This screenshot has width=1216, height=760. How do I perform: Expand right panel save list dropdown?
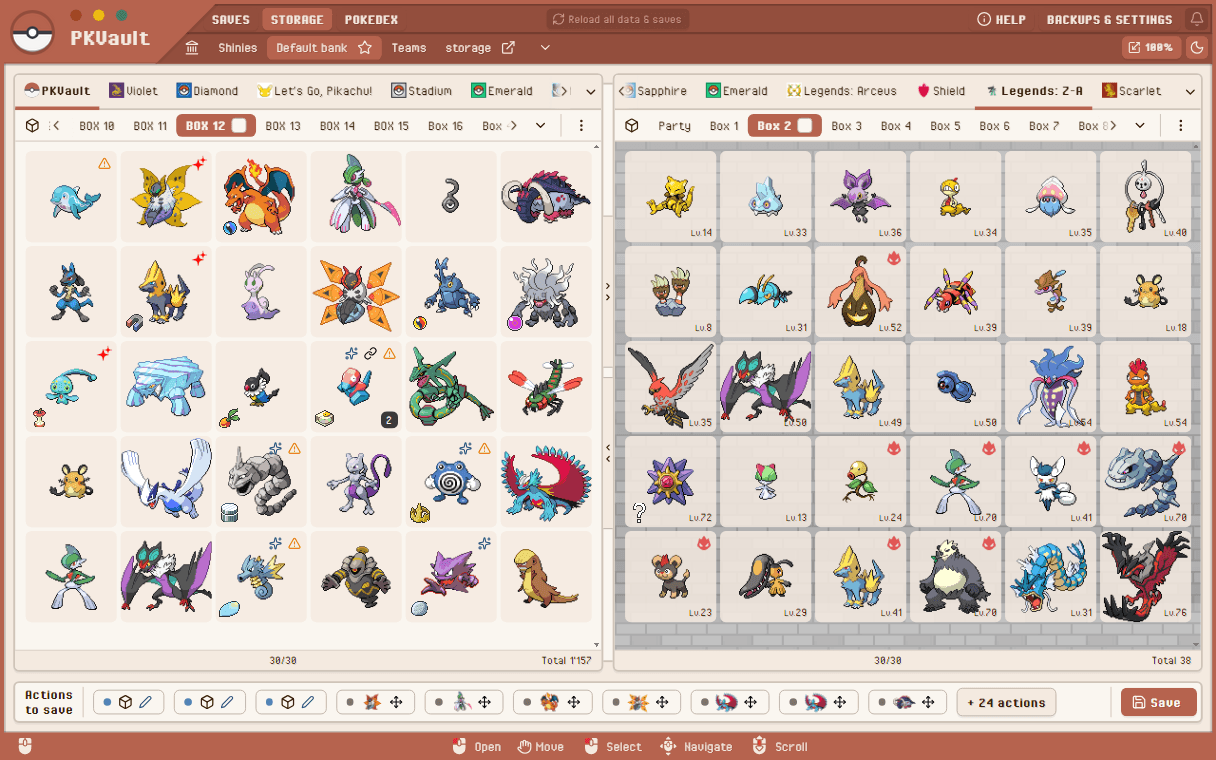tap(1190, 91)
